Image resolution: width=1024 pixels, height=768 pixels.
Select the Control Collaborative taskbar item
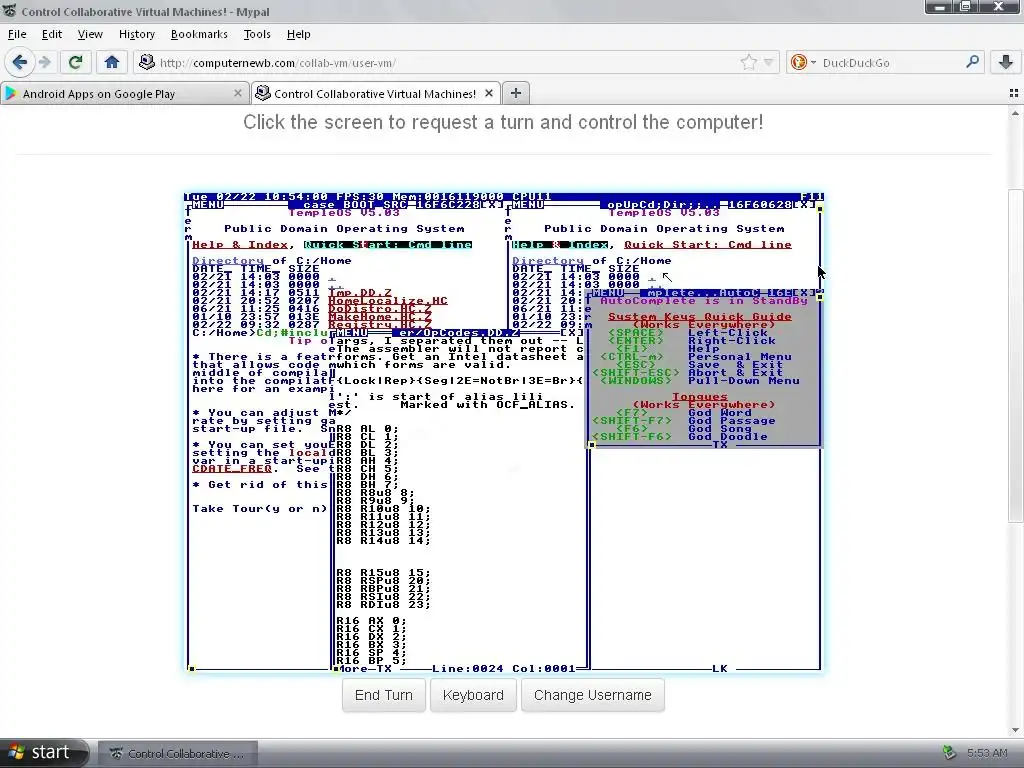click(178, 754)
